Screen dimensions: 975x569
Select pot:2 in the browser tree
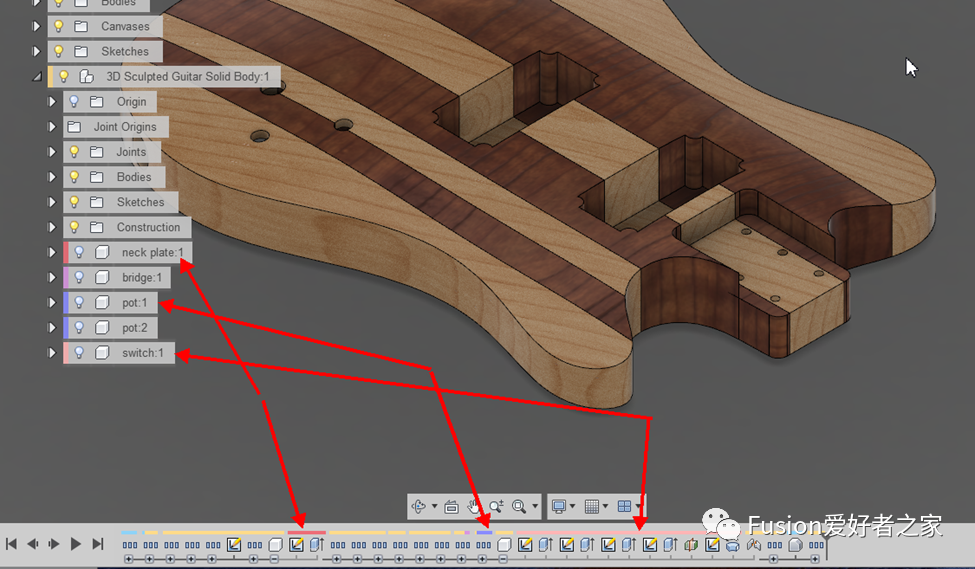pos(134,327)
